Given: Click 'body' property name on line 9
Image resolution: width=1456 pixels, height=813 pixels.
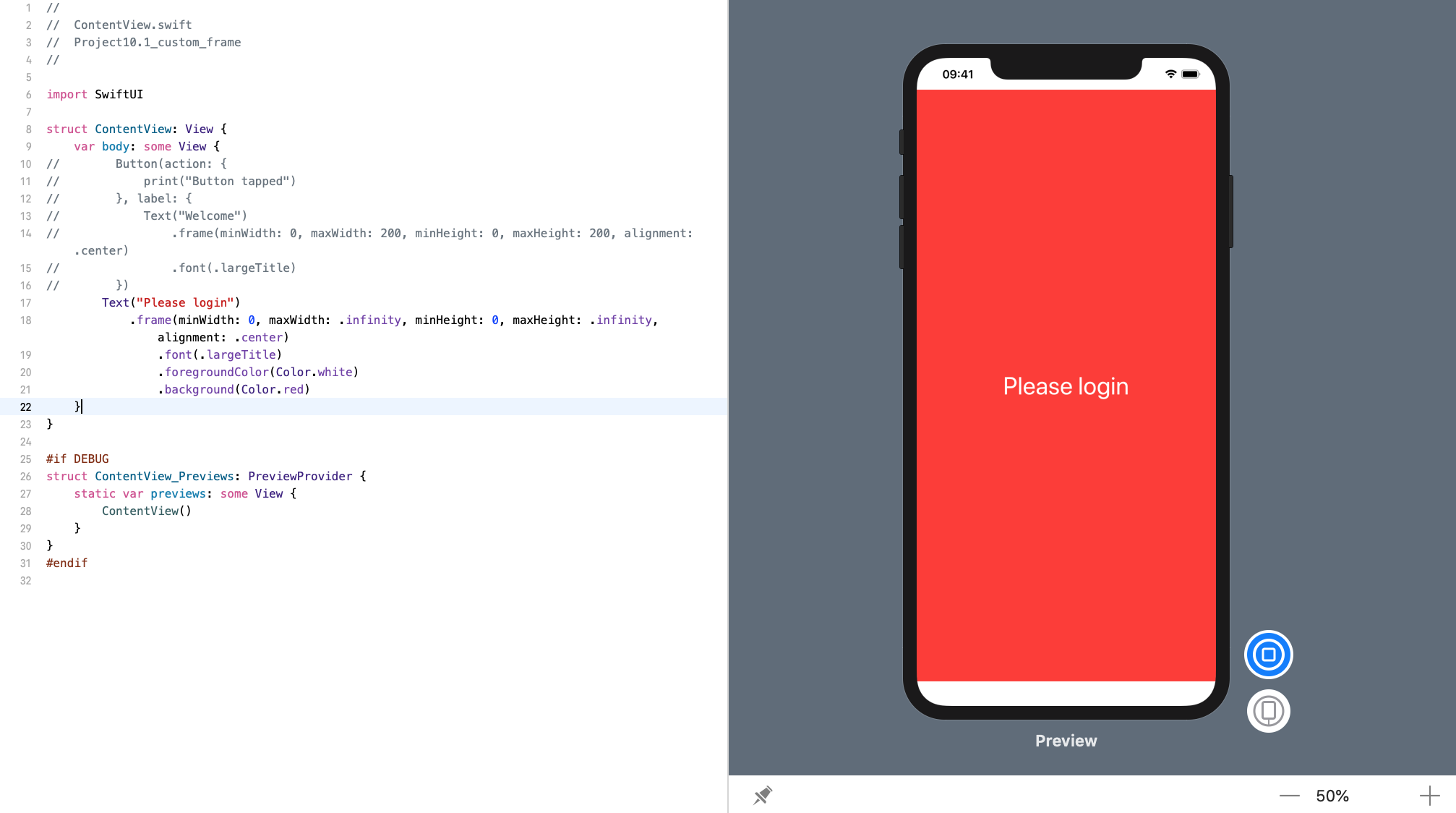Looking at the screenshot, I should click(x=115, y=147).
